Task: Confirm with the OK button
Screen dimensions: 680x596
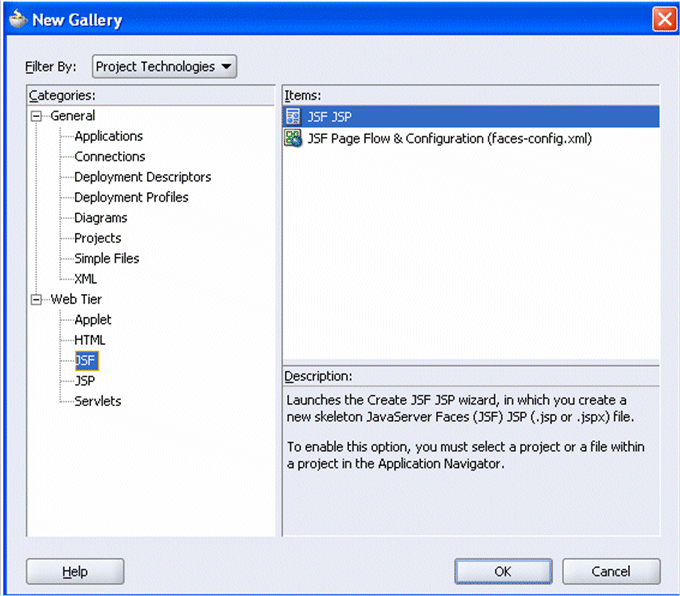Action: coord(503,571)
